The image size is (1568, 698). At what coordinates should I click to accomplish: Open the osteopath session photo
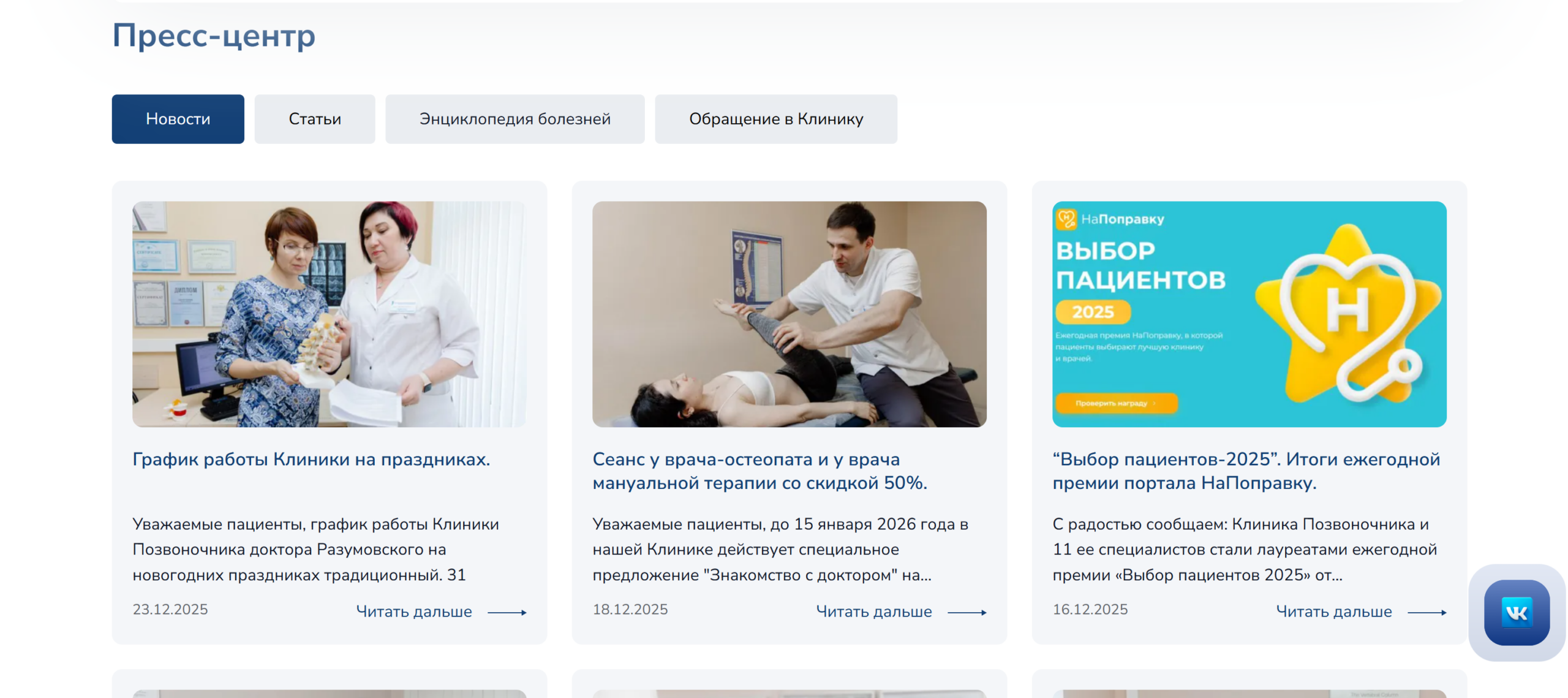(789, 314)
